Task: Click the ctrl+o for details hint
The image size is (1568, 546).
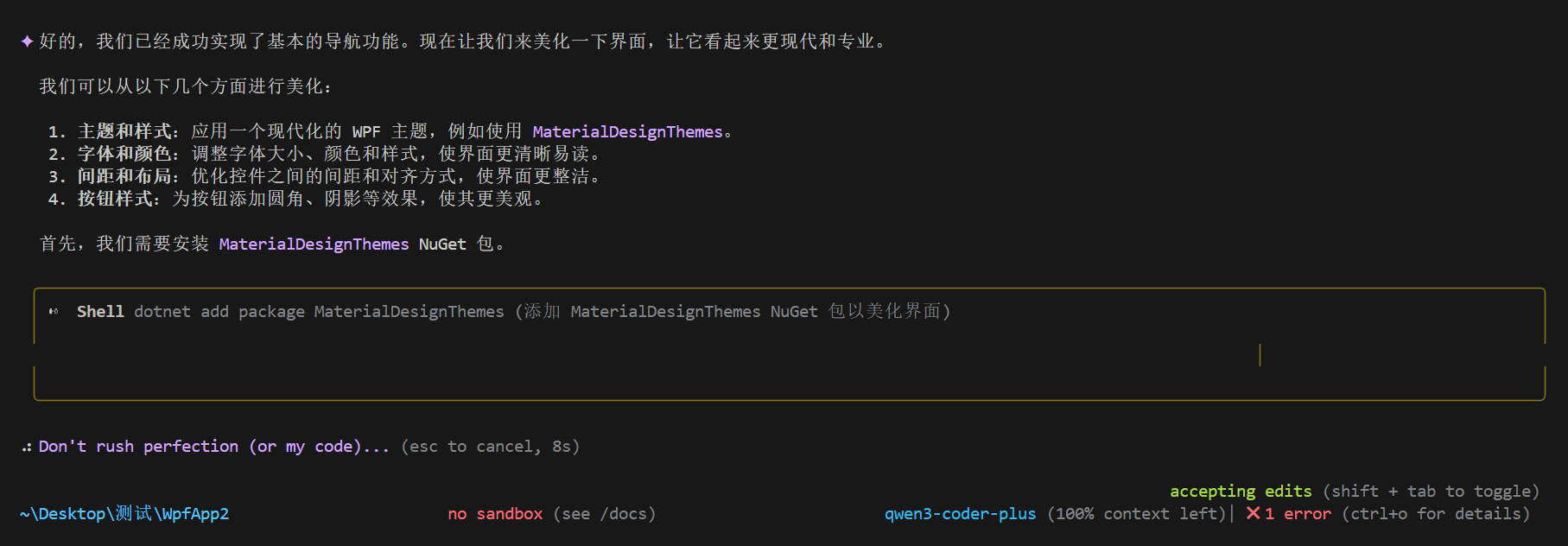Action: (1435, 513)
